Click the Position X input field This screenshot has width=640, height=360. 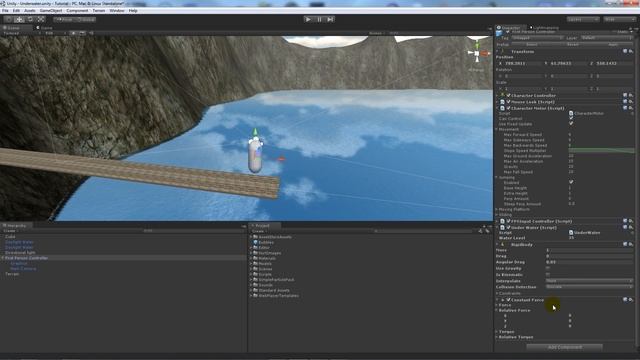coord(523,63)
